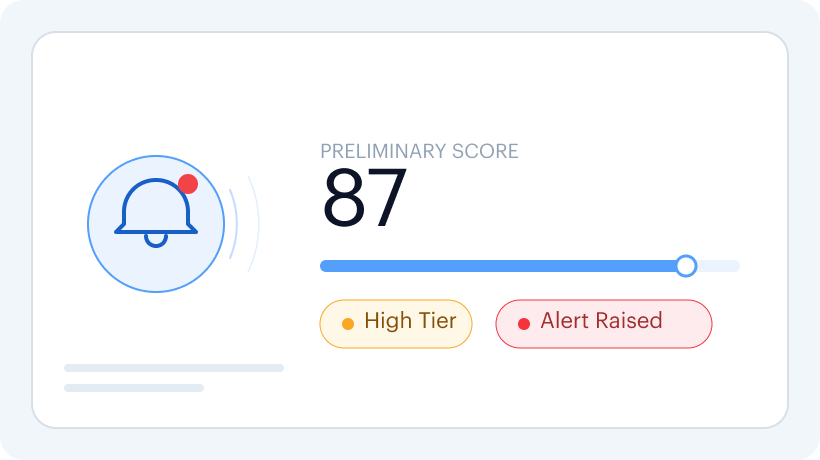Click the red dot in Alert Raised

click(523, 324)
